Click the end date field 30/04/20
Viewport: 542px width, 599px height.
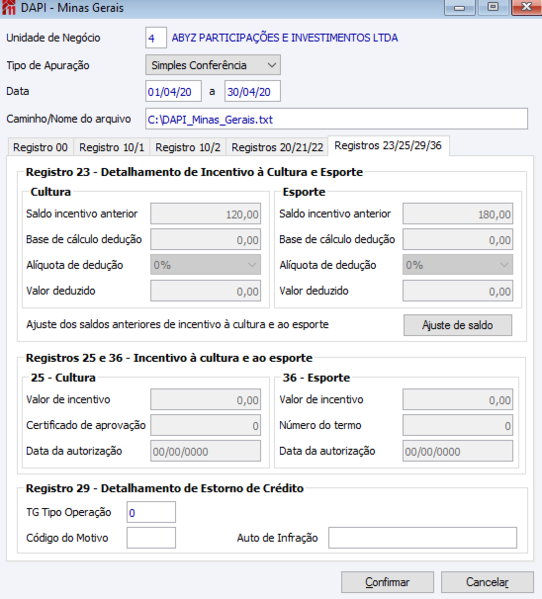252,91
